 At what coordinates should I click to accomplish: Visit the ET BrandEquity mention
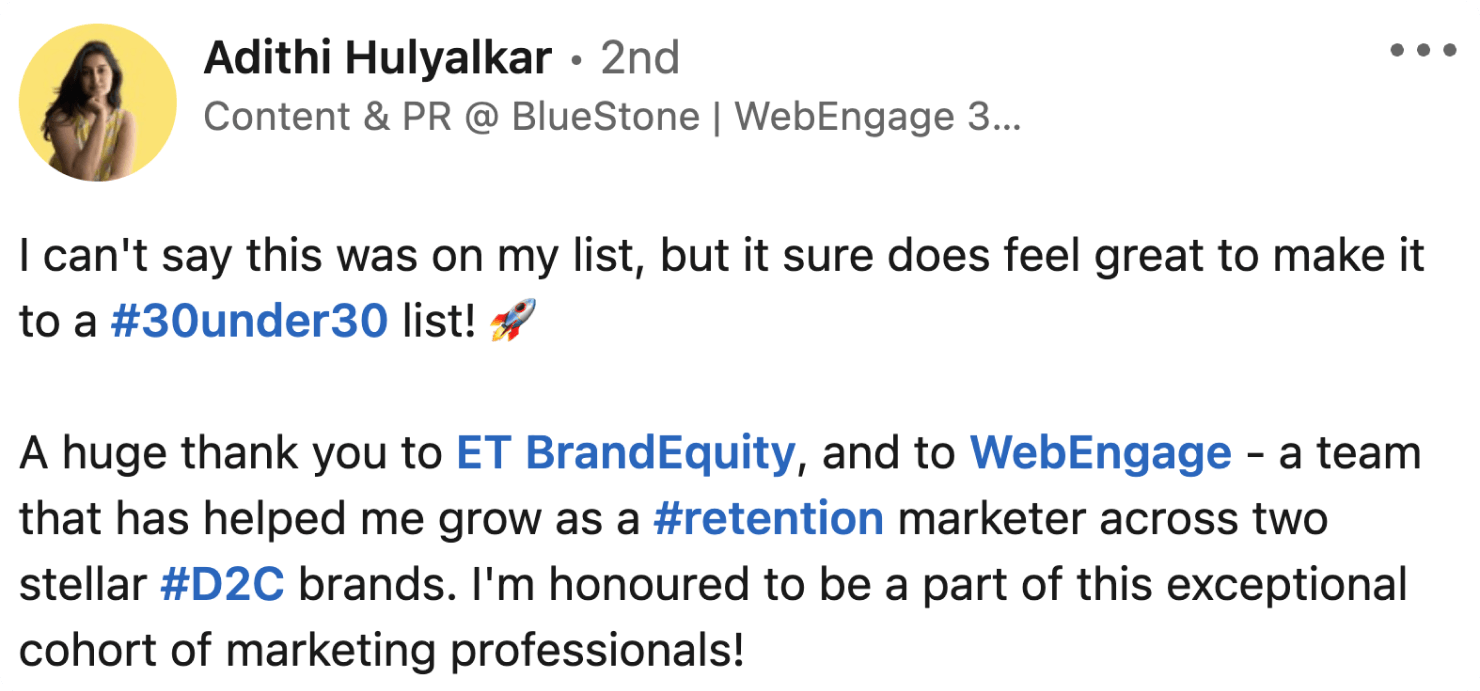pyautogui.click(x=625, y=454)
